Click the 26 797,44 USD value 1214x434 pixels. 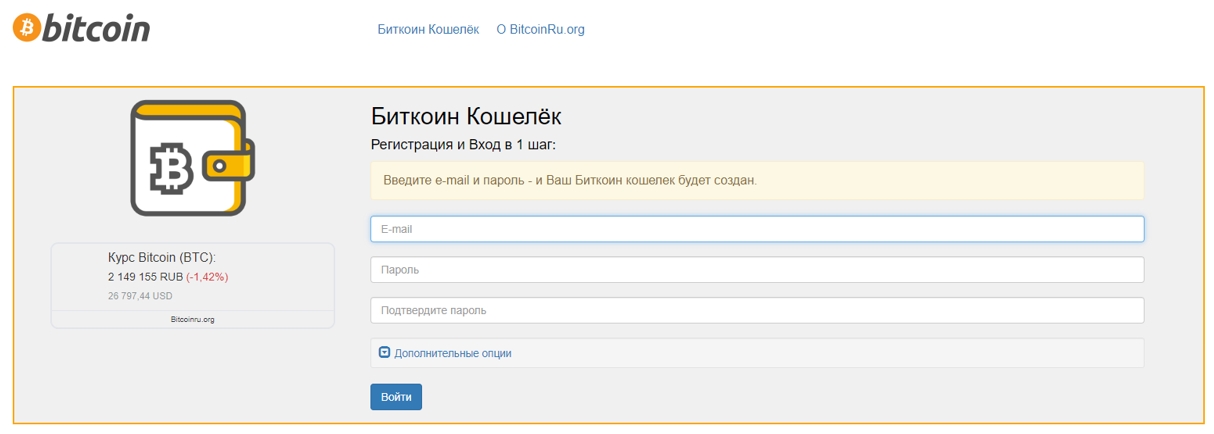click(x=140, y=296)
